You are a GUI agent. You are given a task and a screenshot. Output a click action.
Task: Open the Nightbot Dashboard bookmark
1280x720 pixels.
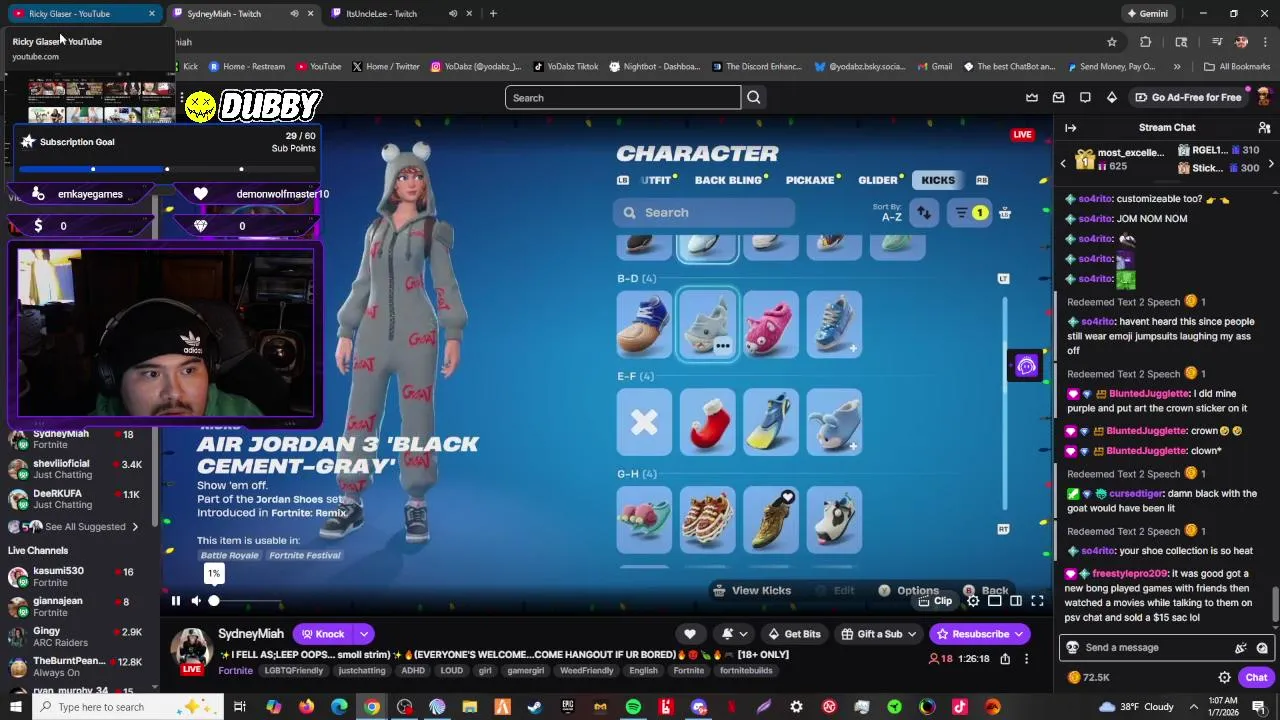tap(654, 67)
